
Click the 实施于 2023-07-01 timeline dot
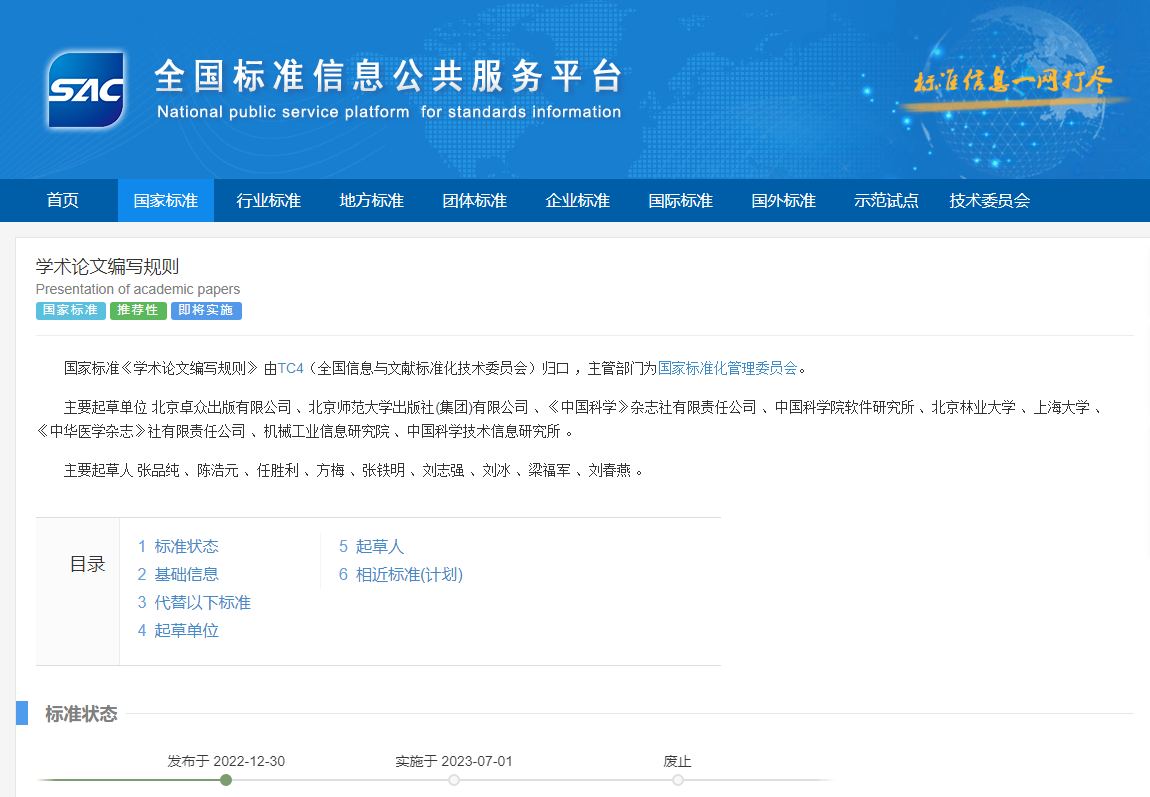click(x=454, y=780)
